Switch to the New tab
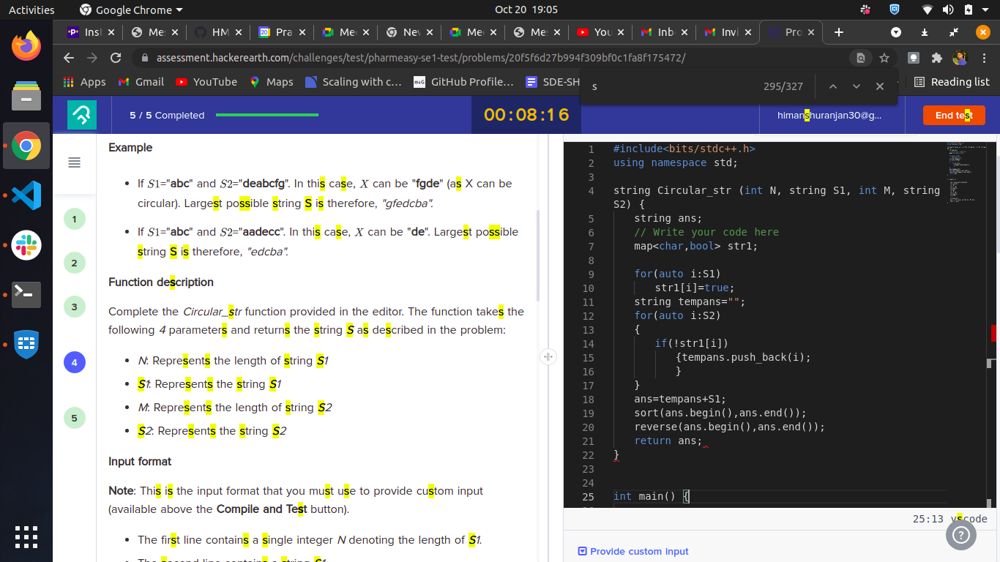This screenshot has height=562, width=1000. (x=404, y=32)
